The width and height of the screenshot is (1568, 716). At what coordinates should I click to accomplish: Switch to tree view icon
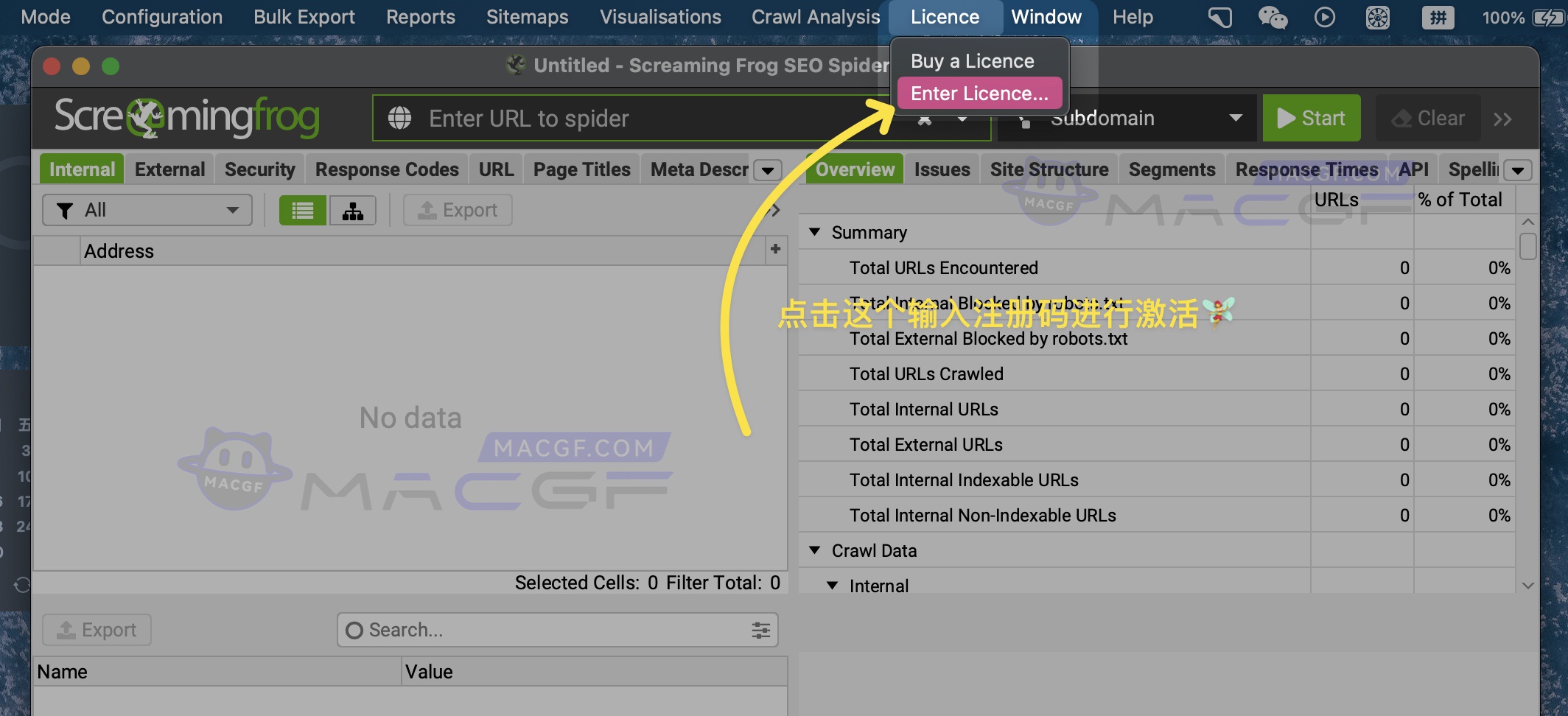[353, 211]
